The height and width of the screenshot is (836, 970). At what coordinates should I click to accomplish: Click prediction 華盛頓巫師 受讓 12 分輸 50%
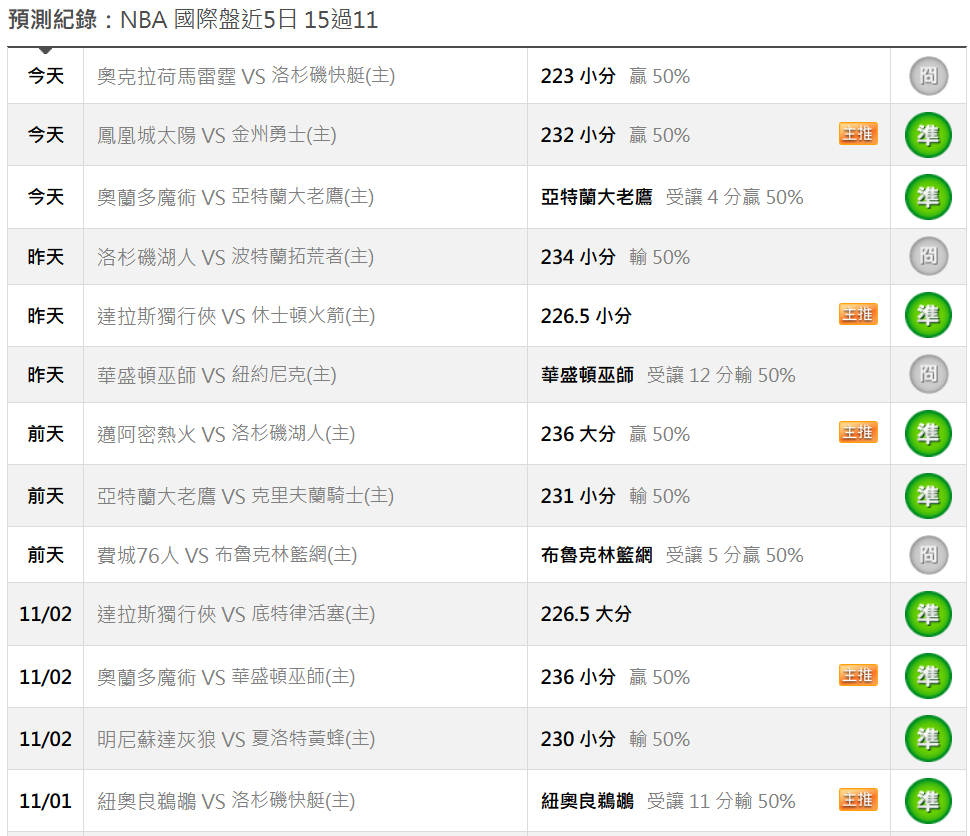click(x=668, y=374)
